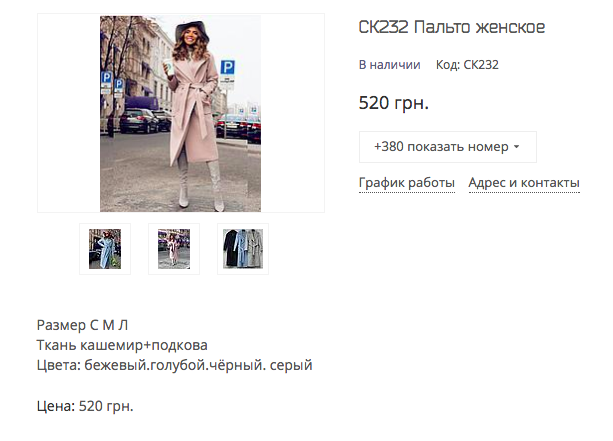Image resolution: width=613 pixels, height=441 pixels.
Task: Click the Ткань кашемир+подкова description line
Action: coord(122,345)
